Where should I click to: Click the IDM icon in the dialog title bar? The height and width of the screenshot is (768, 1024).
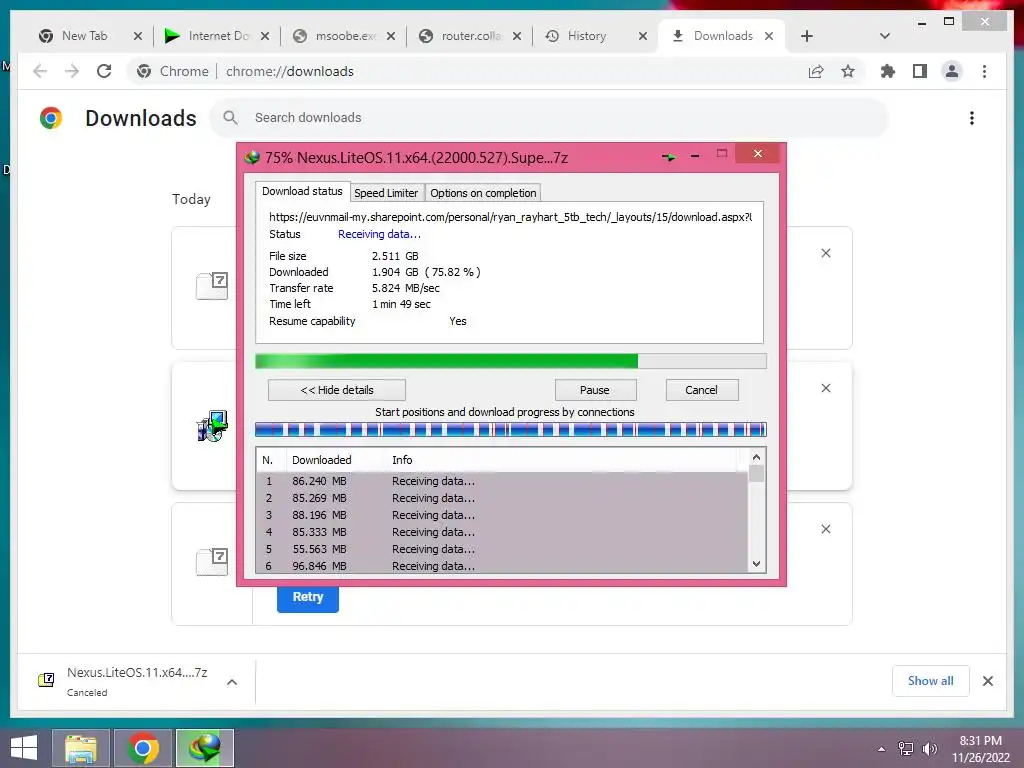tap(252, 157)
